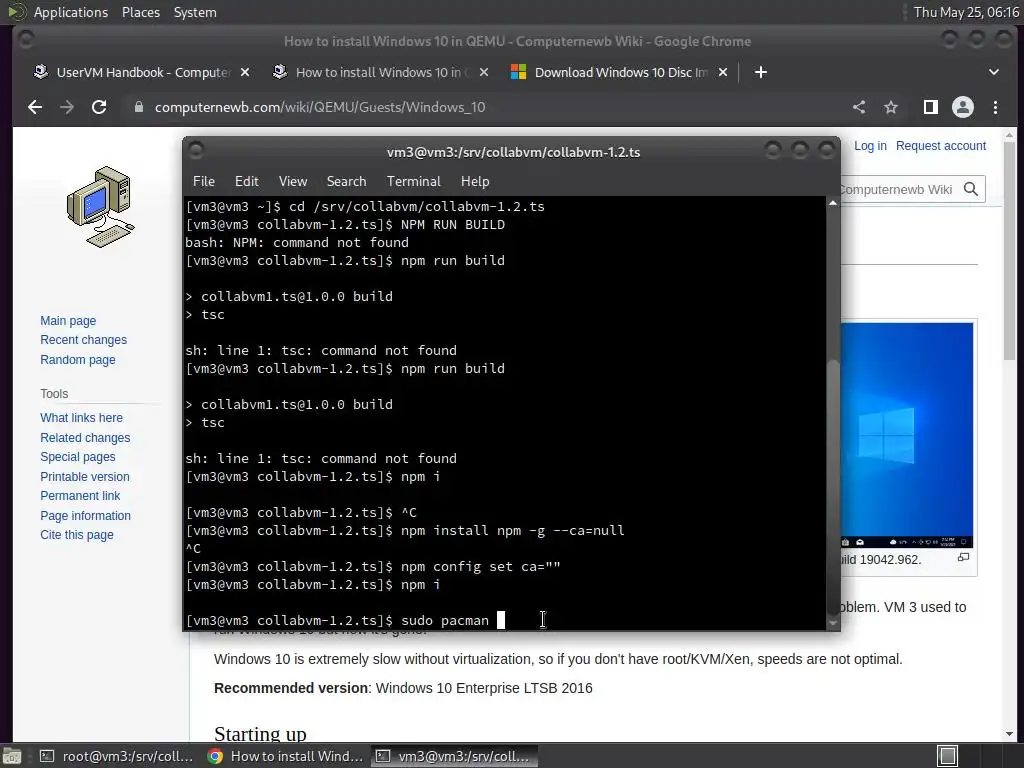Open What links here

[81, 417]
